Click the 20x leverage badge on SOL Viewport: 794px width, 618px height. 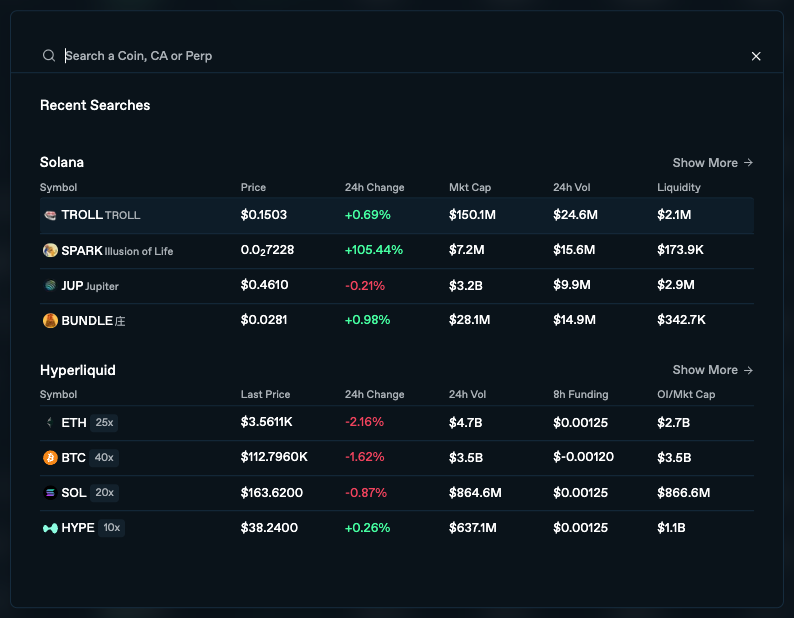point(104,492)
